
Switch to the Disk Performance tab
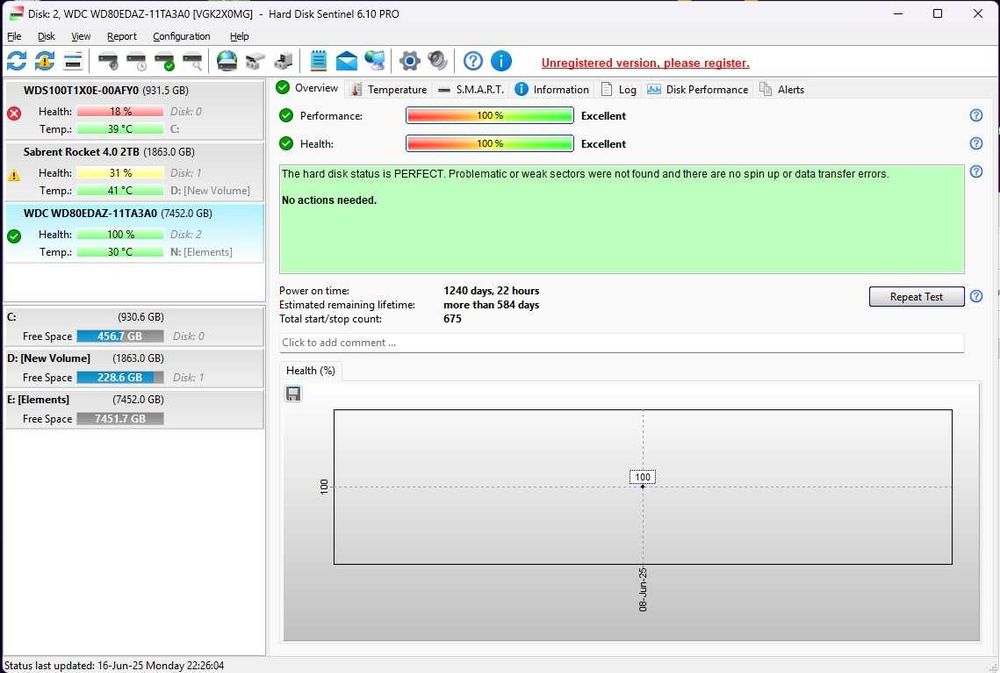(698, 89)
